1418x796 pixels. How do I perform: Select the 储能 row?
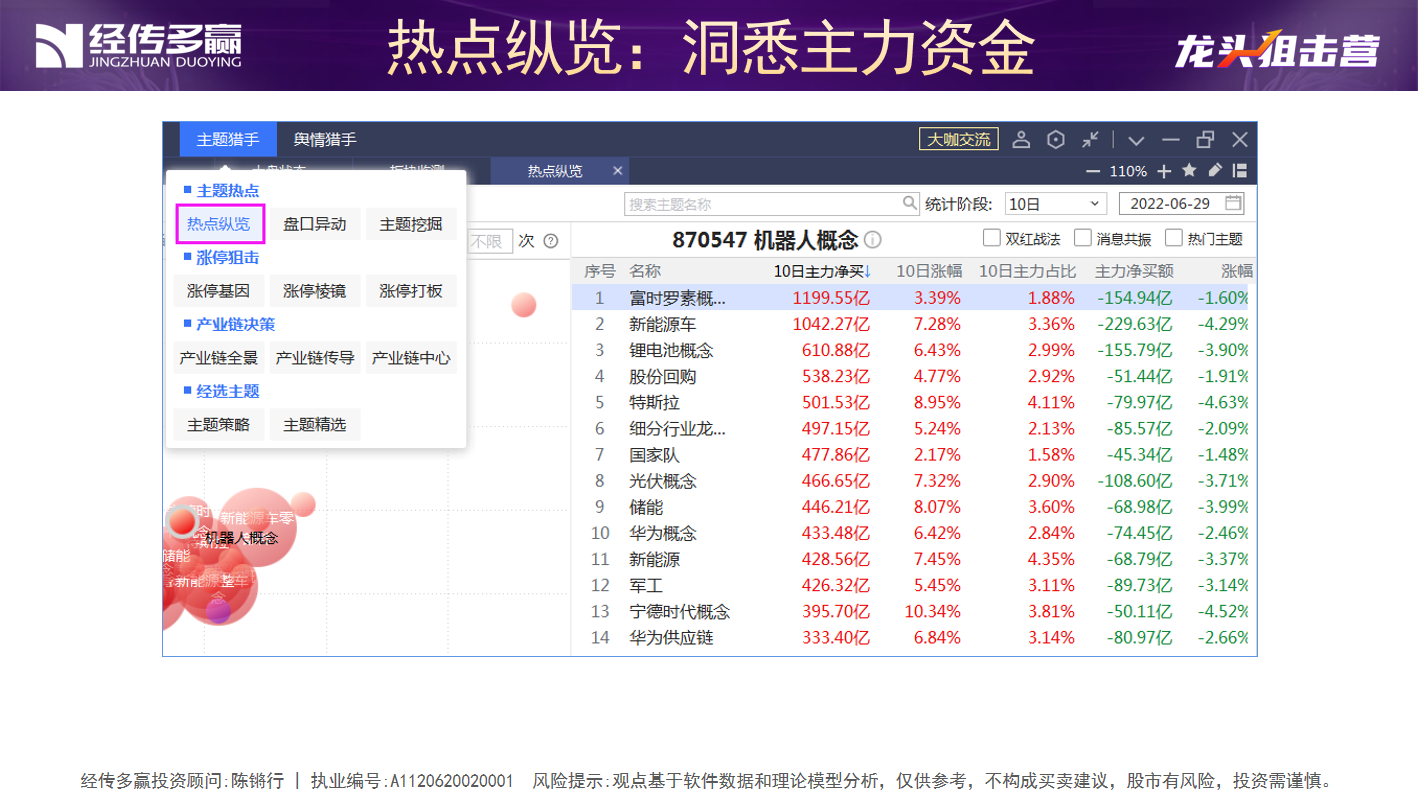click(914, 507)
